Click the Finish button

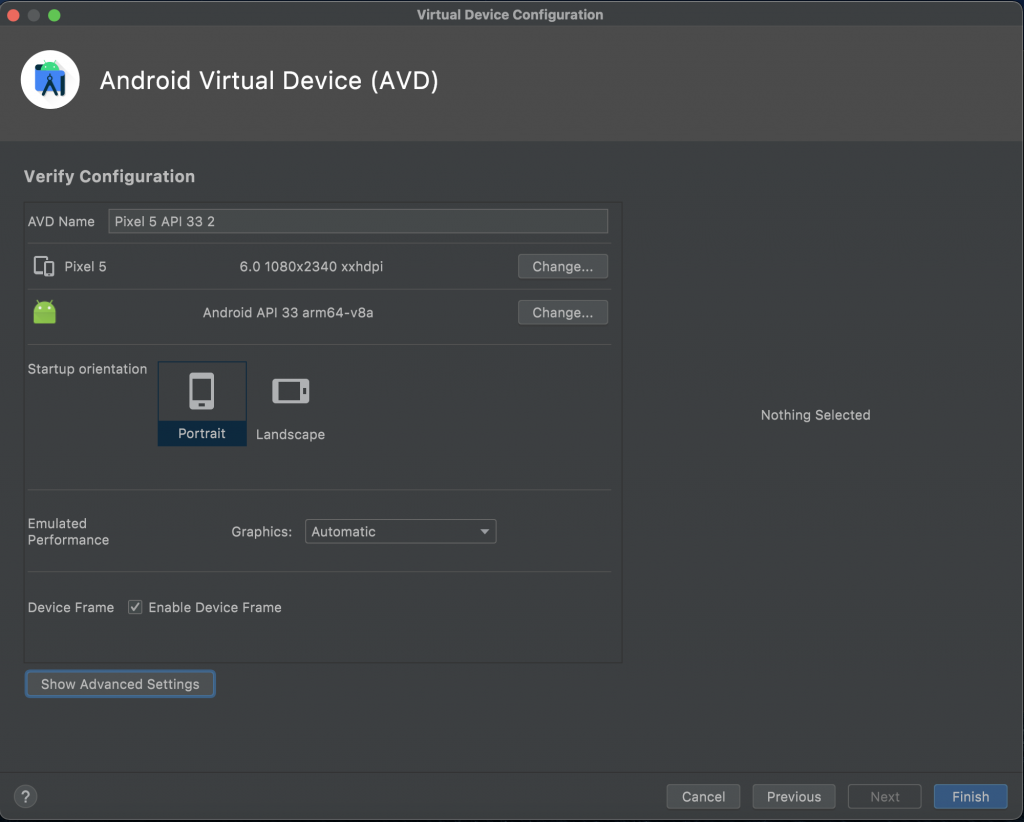(970, 797)
